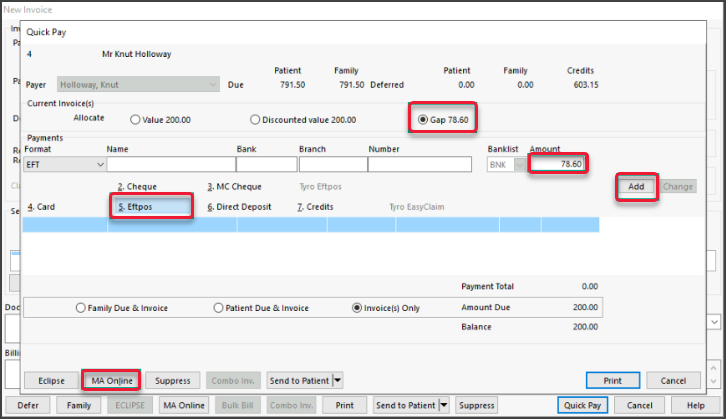Click Print in New Invoice window
The height and width of the screenshot is (419, 726).
click(x=344, y=405)
